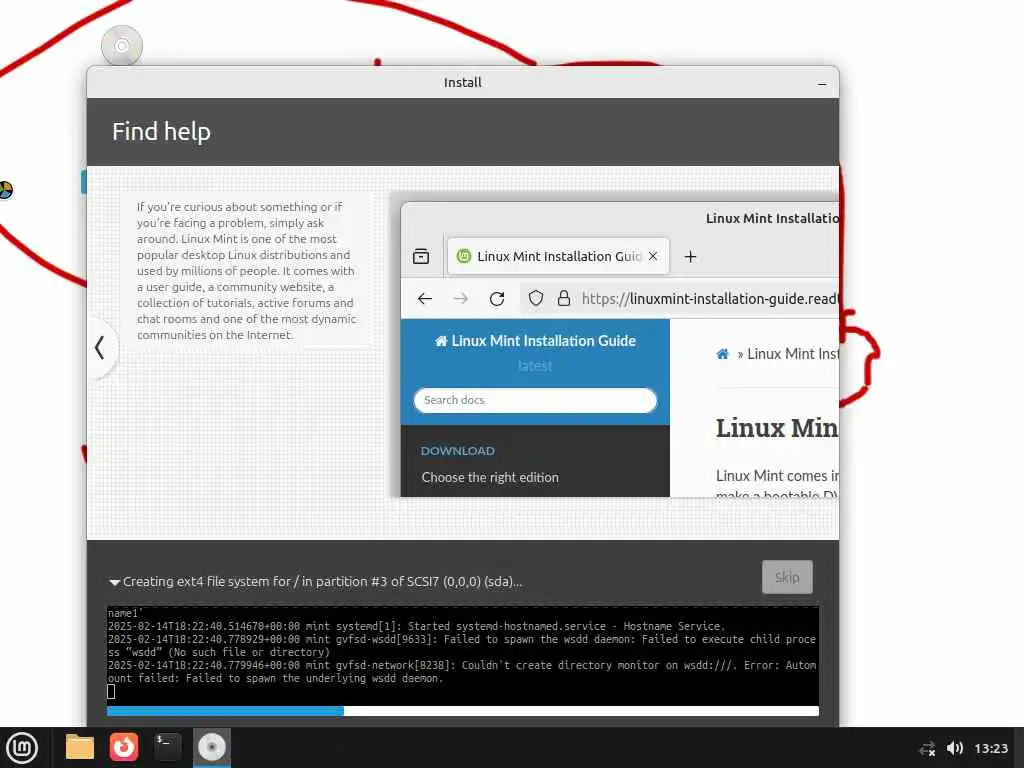1024x768 pixels.
Task: Click the Install window title bar text
Action: click(x=462, y=82)
